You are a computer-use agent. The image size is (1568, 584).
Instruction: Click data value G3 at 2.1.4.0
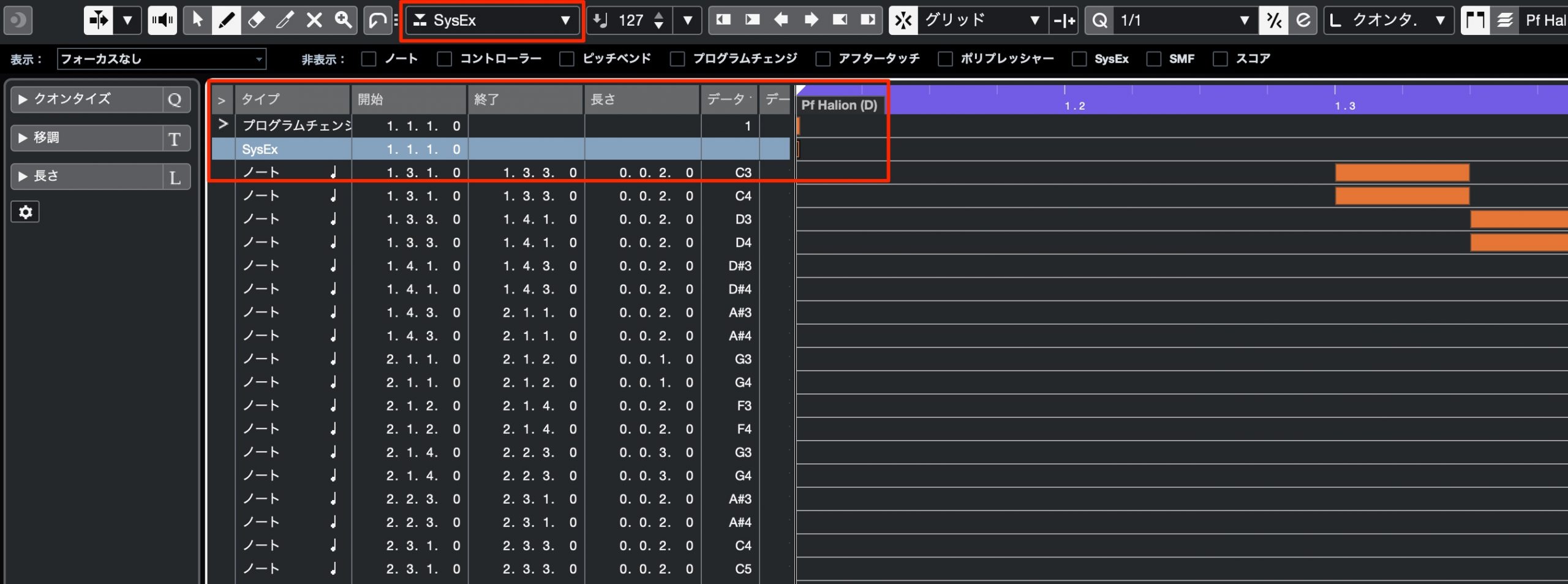click(743, 452)
